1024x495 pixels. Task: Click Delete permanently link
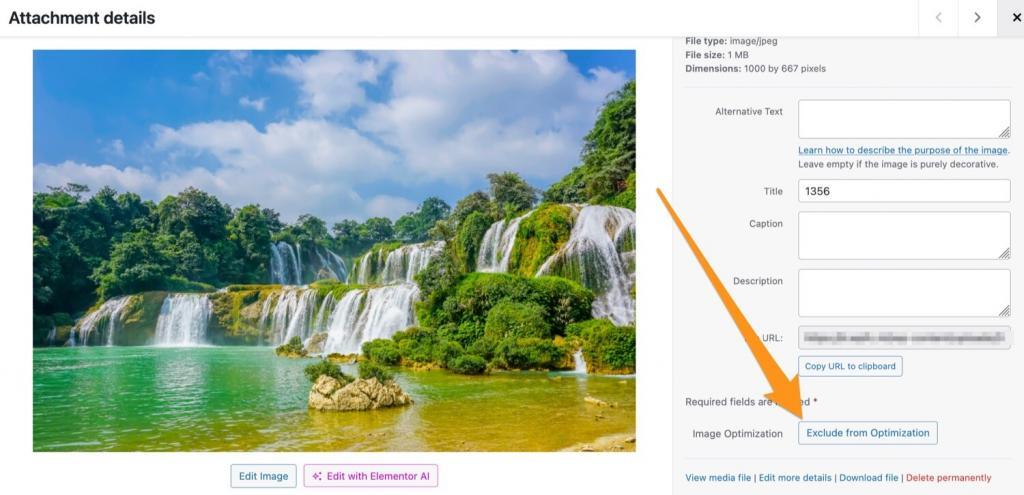point(948,478)
